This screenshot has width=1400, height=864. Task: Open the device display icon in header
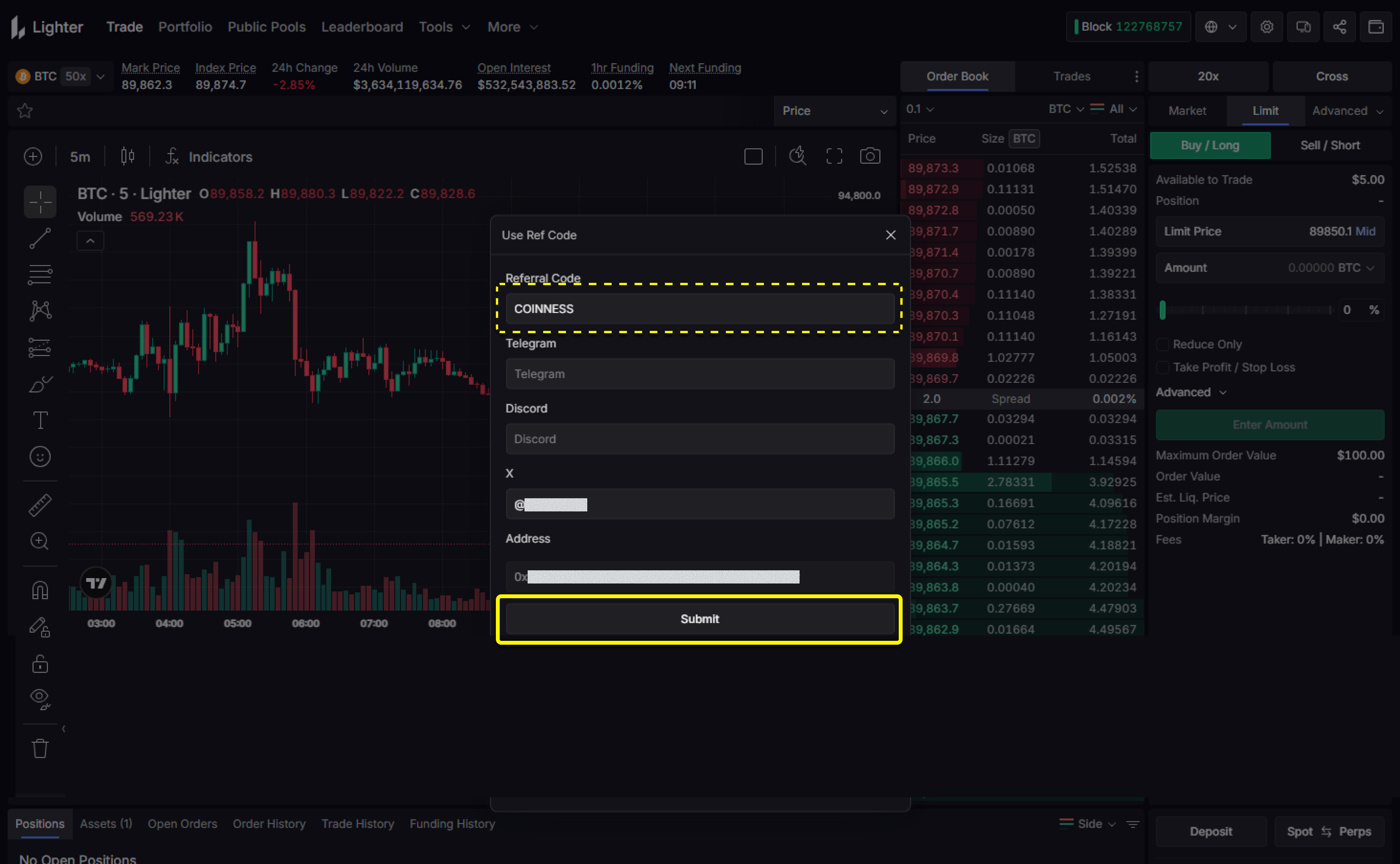[1303, 27]
